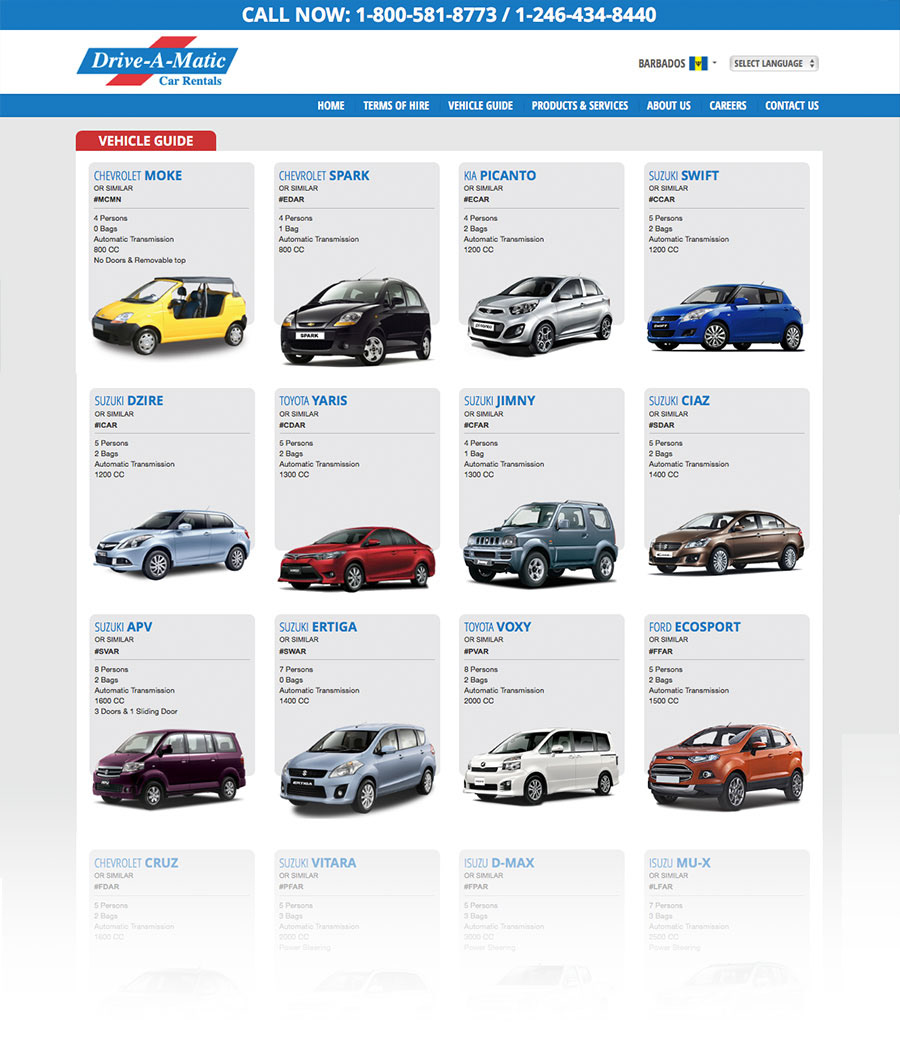Open the Isuzu D-Max title link
The image size is (900, 1063).
(499, 863)
